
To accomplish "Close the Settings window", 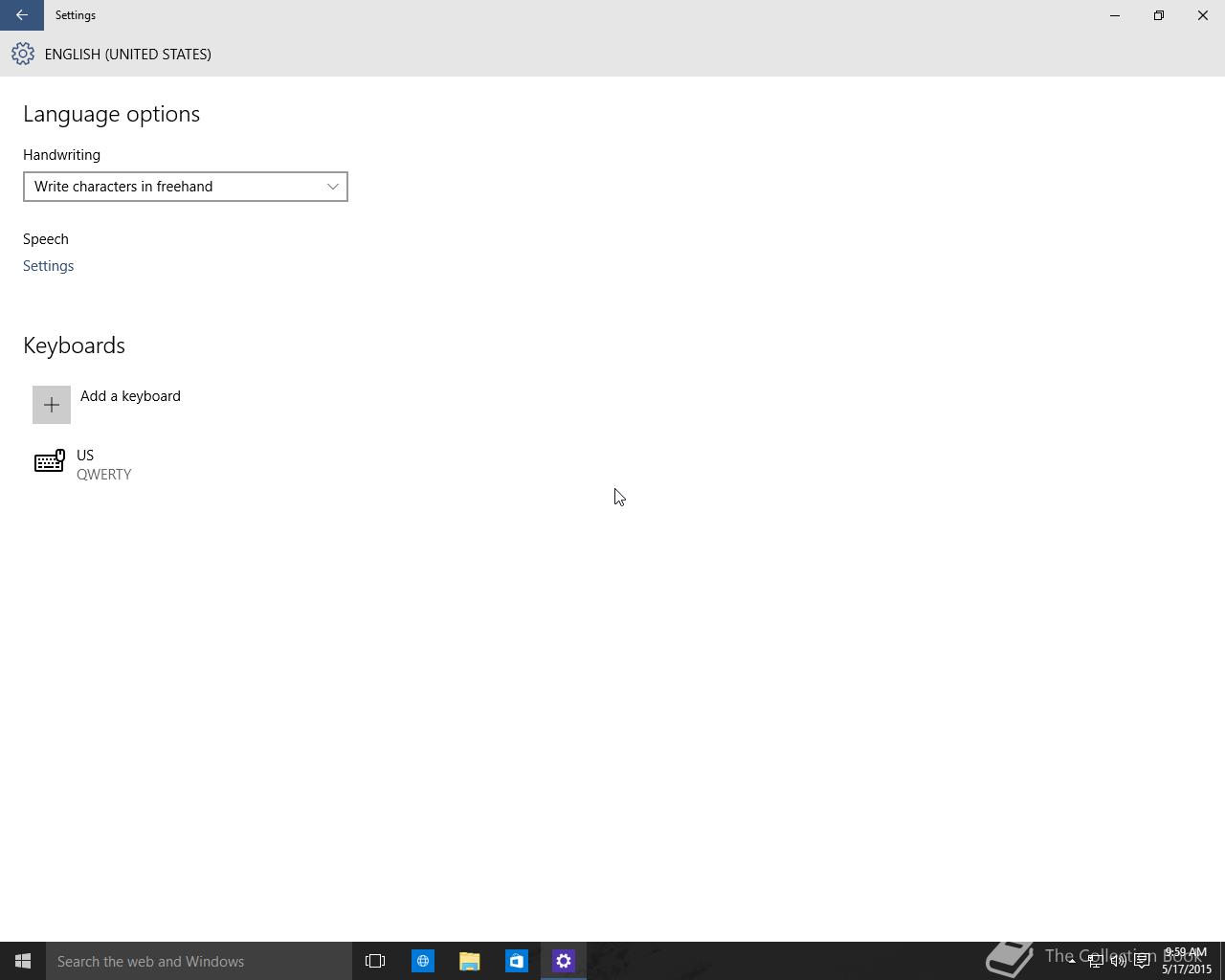I will [x=1203, y=15].
